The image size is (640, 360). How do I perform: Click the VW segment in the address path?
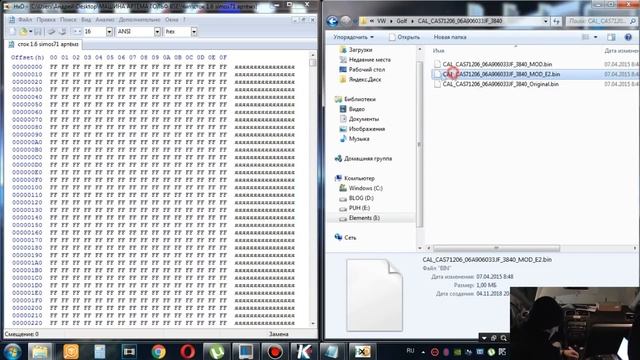381,21
